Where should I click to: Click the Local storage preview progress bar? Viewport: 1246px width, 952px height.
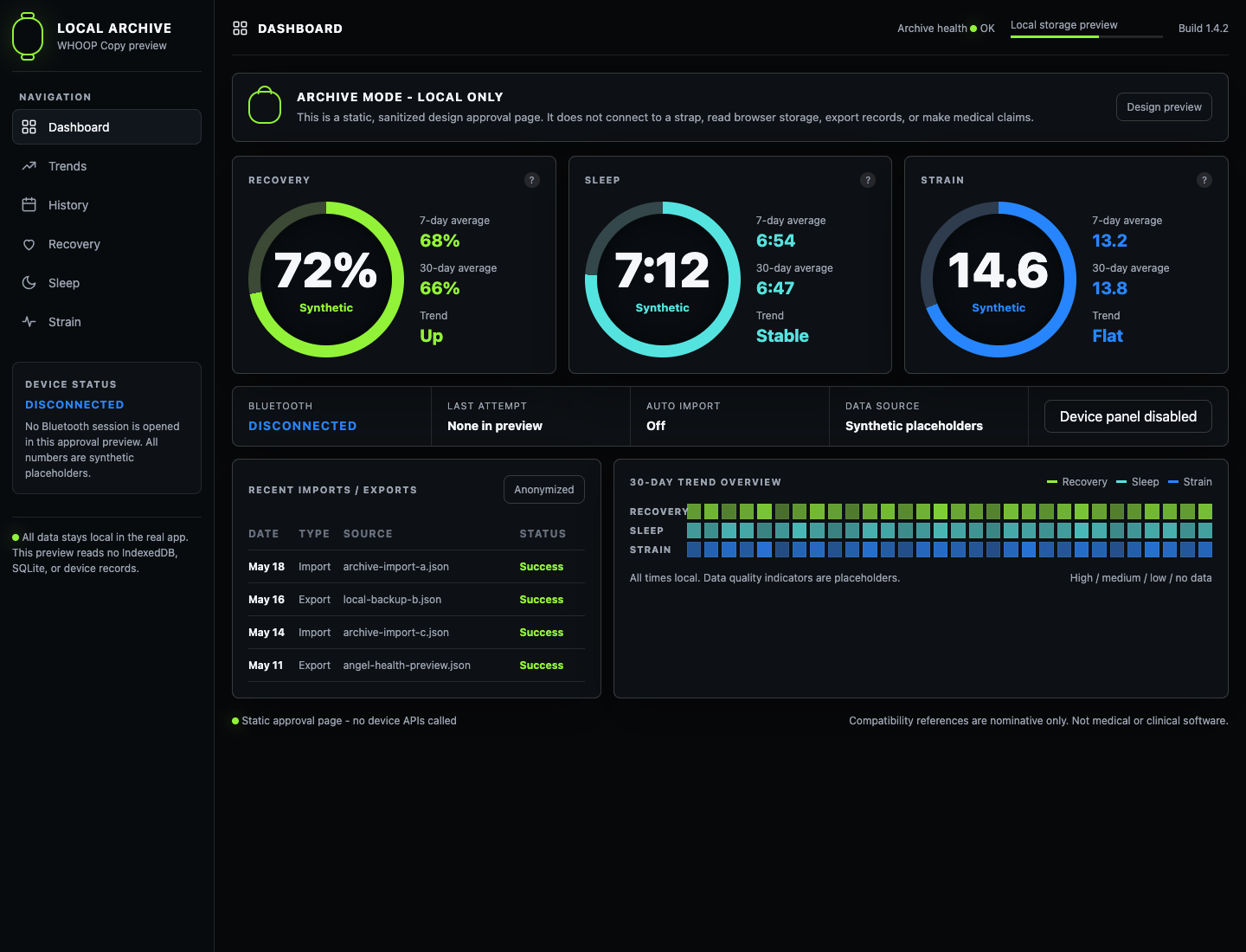pyautogui.click(x=1087, y=36)
